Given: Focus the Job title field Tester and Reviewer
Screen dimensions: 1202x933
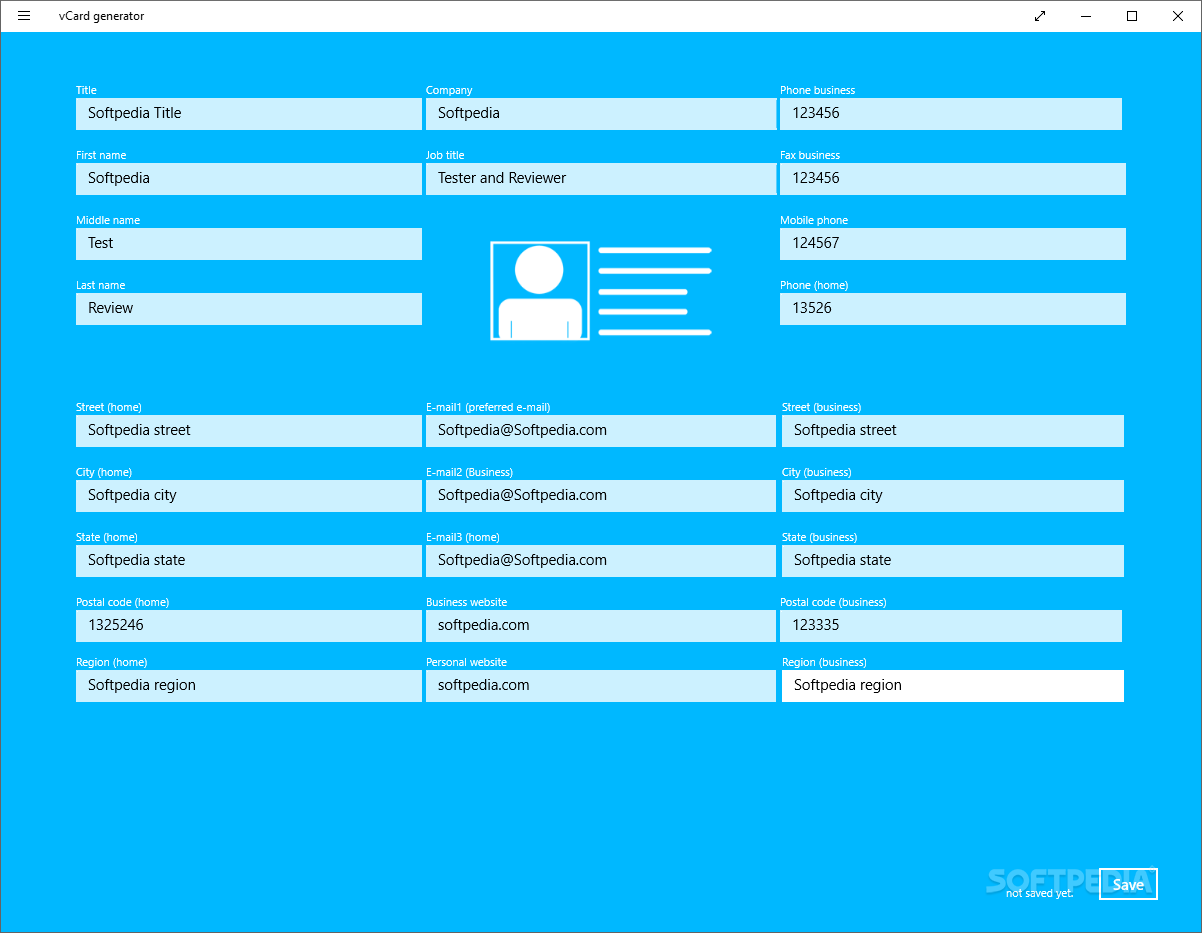Looking at the screenshot, I should point(601,179).
